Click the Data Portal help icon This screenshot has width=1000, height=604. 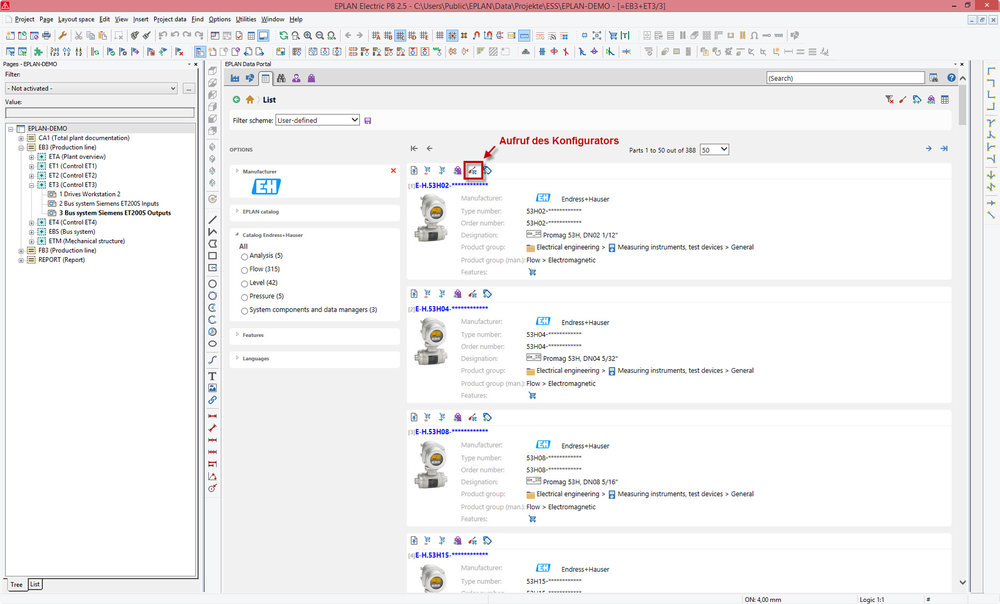[x=951, y=78]
